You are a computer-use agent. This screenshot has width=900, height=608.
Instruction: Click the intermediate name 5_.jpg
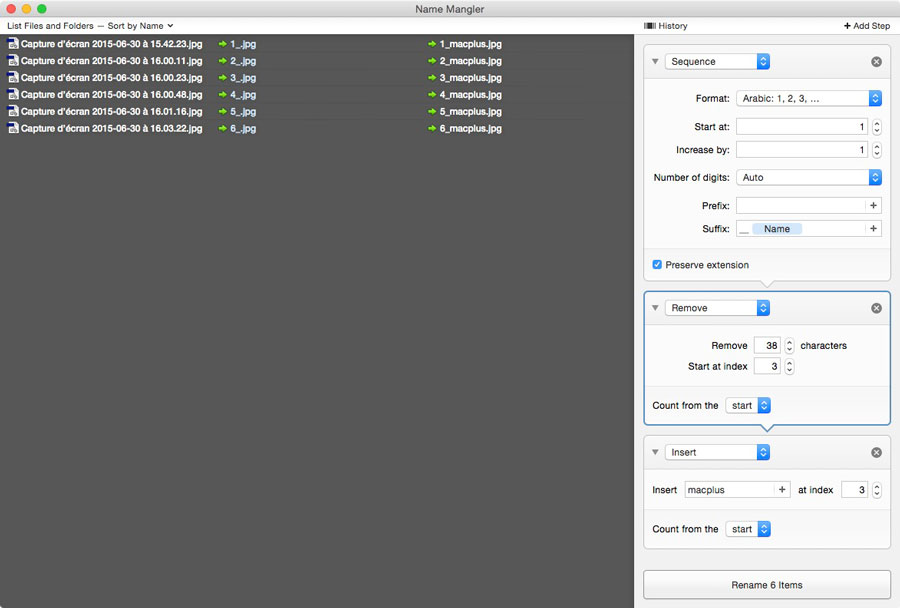point(243,112)
